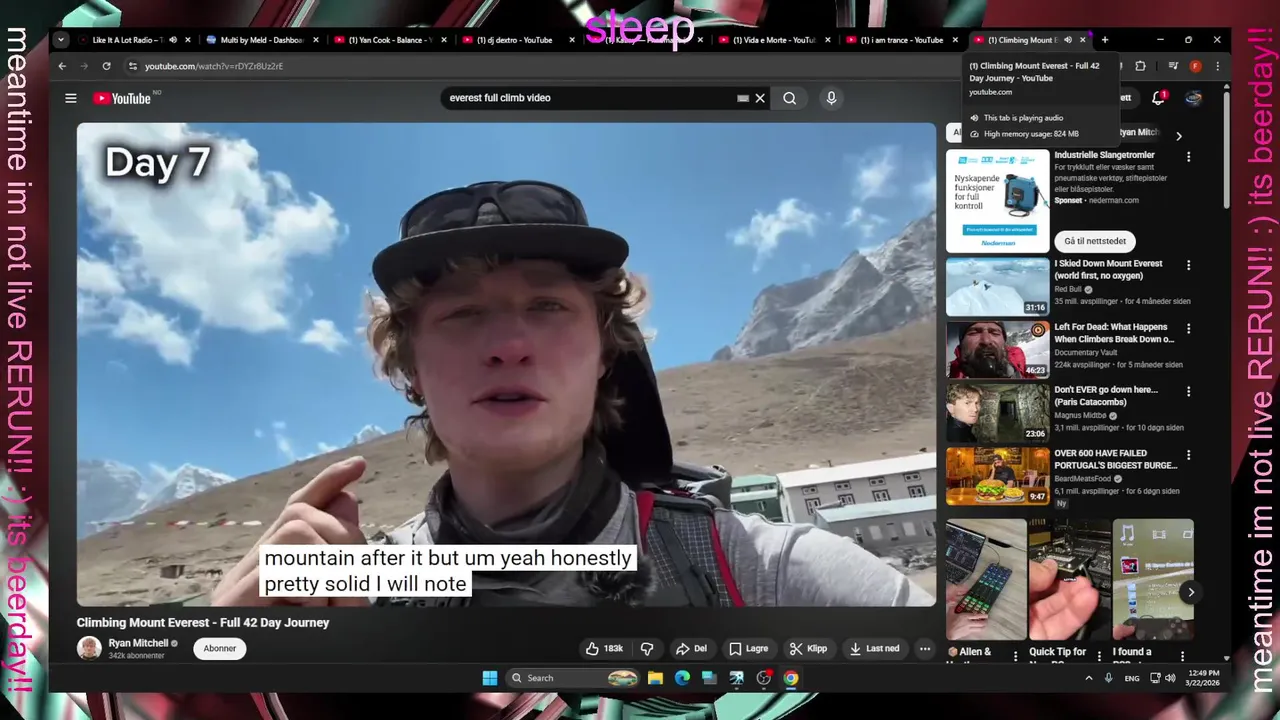Viewport: 1280px width, 720px height.
Task: Go back with the browser back arrow
Action: click(x=62, y=66)
